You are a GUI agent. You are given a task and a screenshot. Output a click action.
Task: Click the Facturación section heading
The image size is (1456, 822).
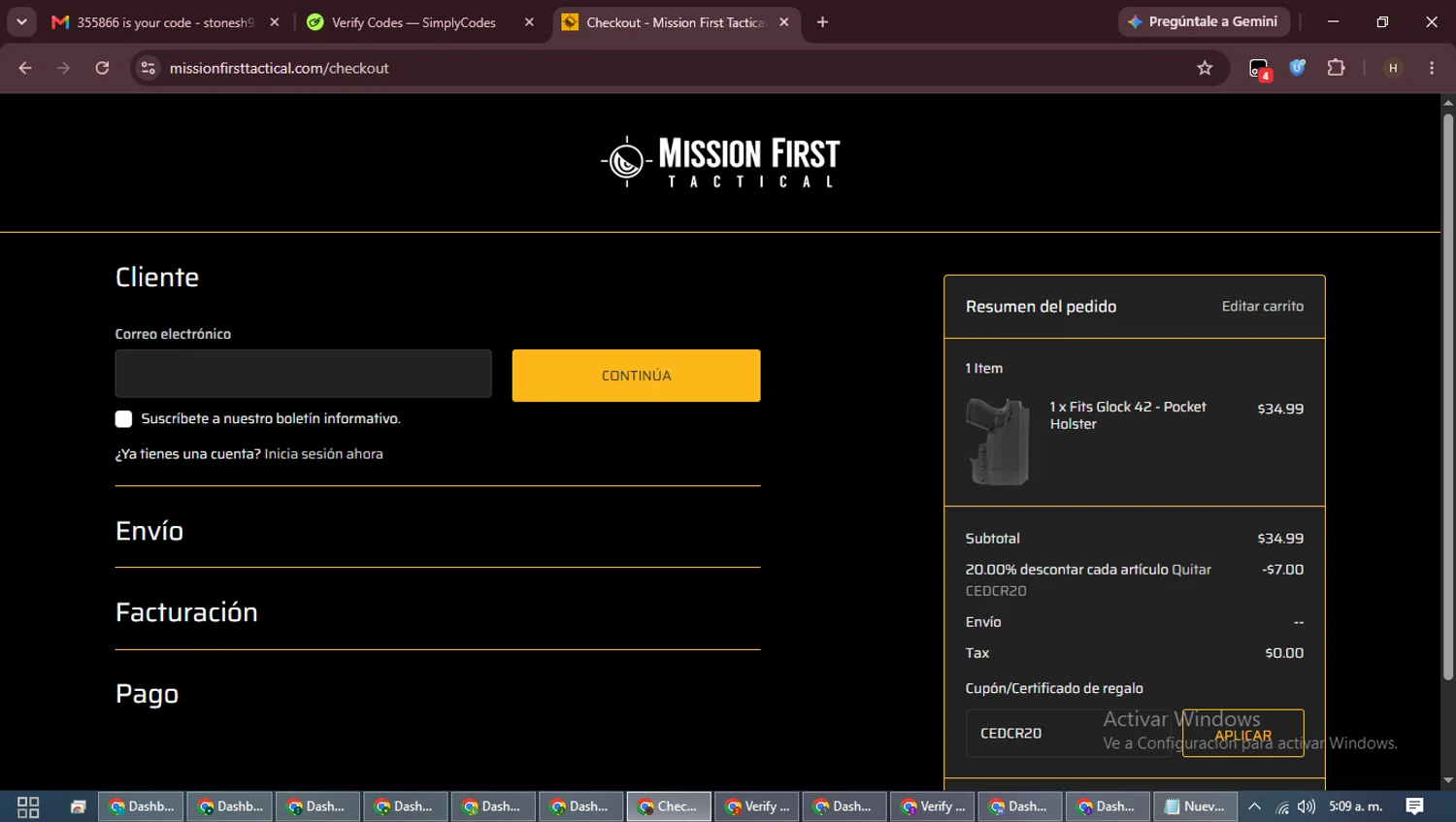click(x=186, y=612)
